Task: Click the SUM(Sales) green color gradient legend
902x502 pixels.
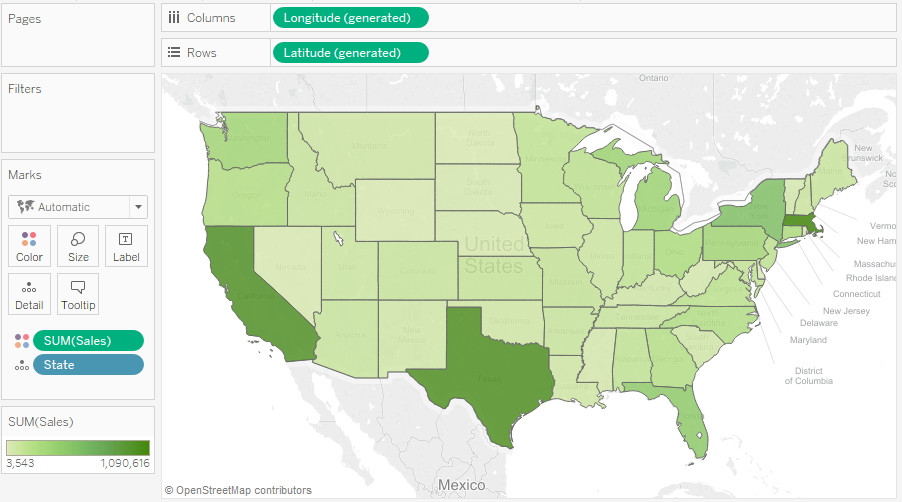Action: point(78,448)
